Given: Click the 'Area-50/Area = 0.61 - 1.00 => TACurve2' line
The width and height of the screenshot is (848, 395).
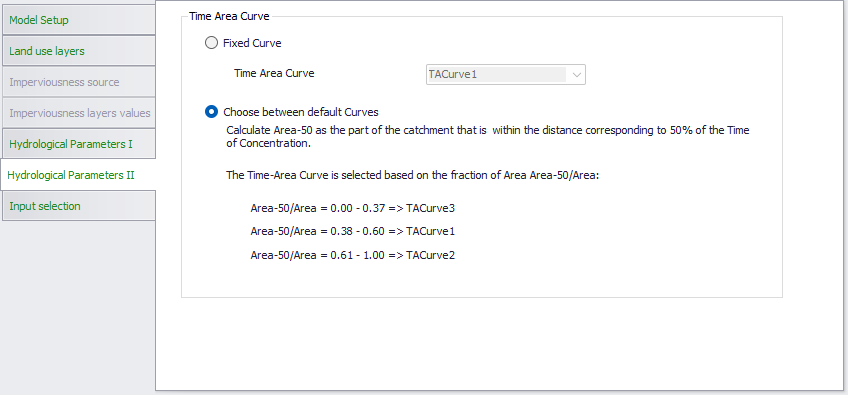Looking at the screenshot, I should click(353, 255).
